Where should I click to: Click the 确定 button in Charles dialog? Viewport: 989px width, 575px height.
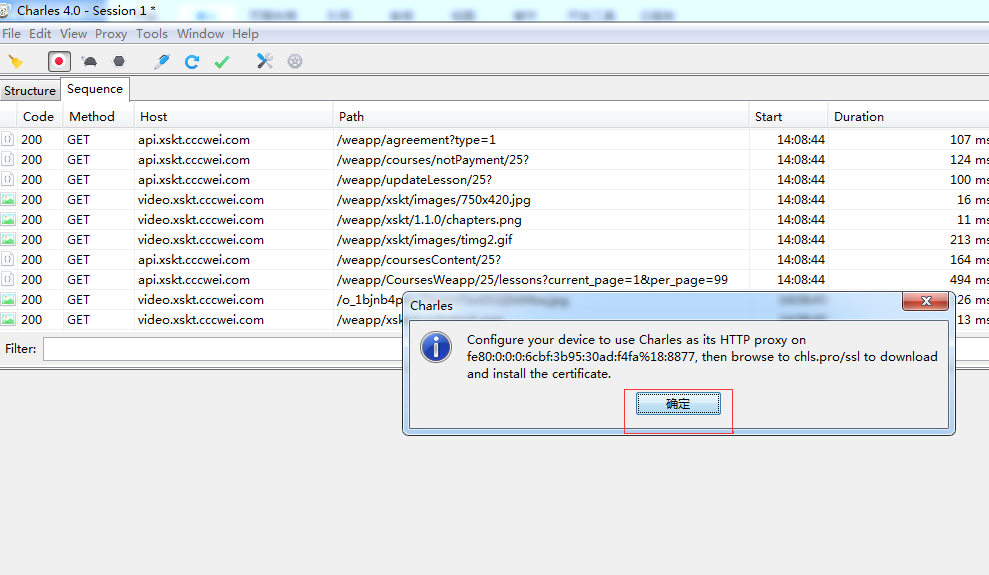click(678, 404)
